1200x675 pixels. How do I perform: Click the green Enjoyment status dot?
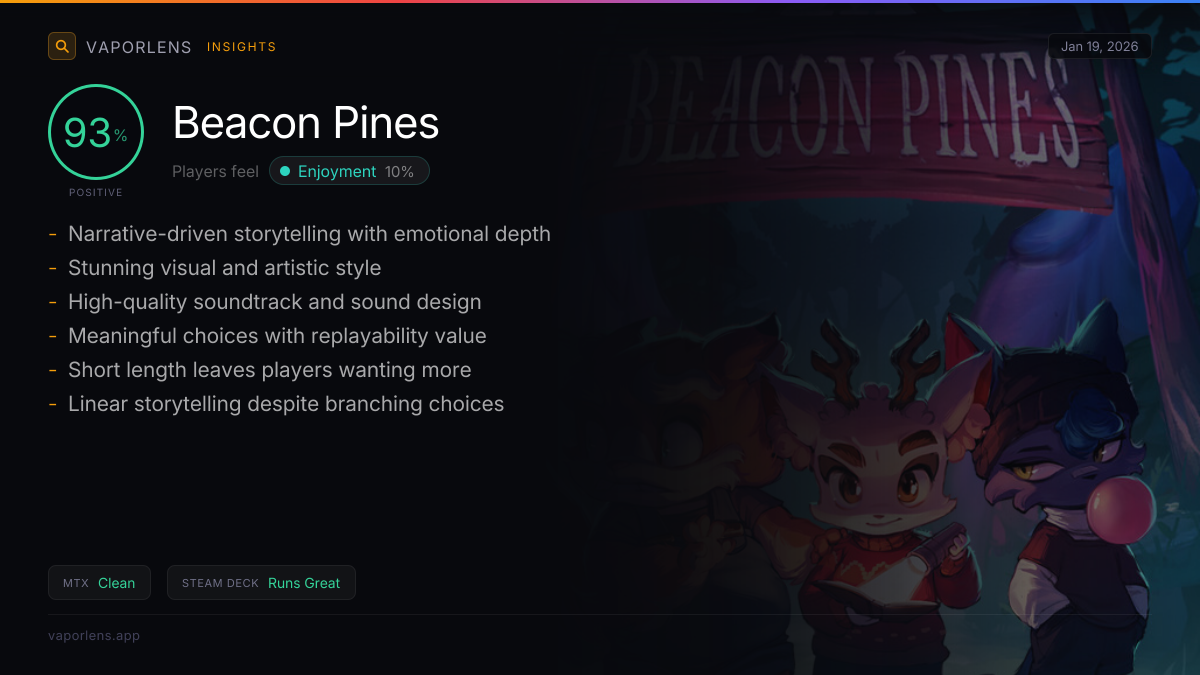pos(285,172)
